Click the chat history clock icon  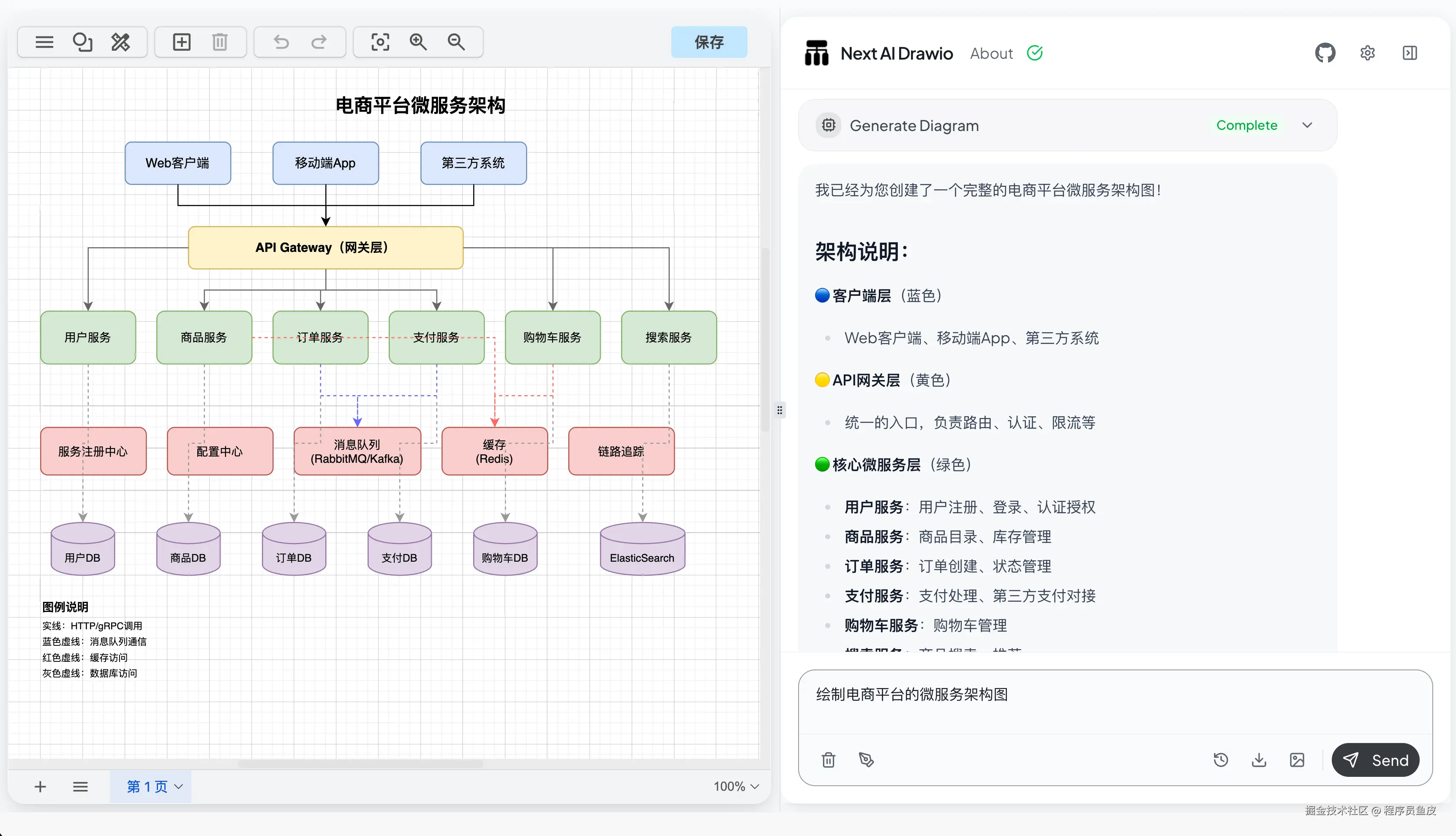[1221, 760]
